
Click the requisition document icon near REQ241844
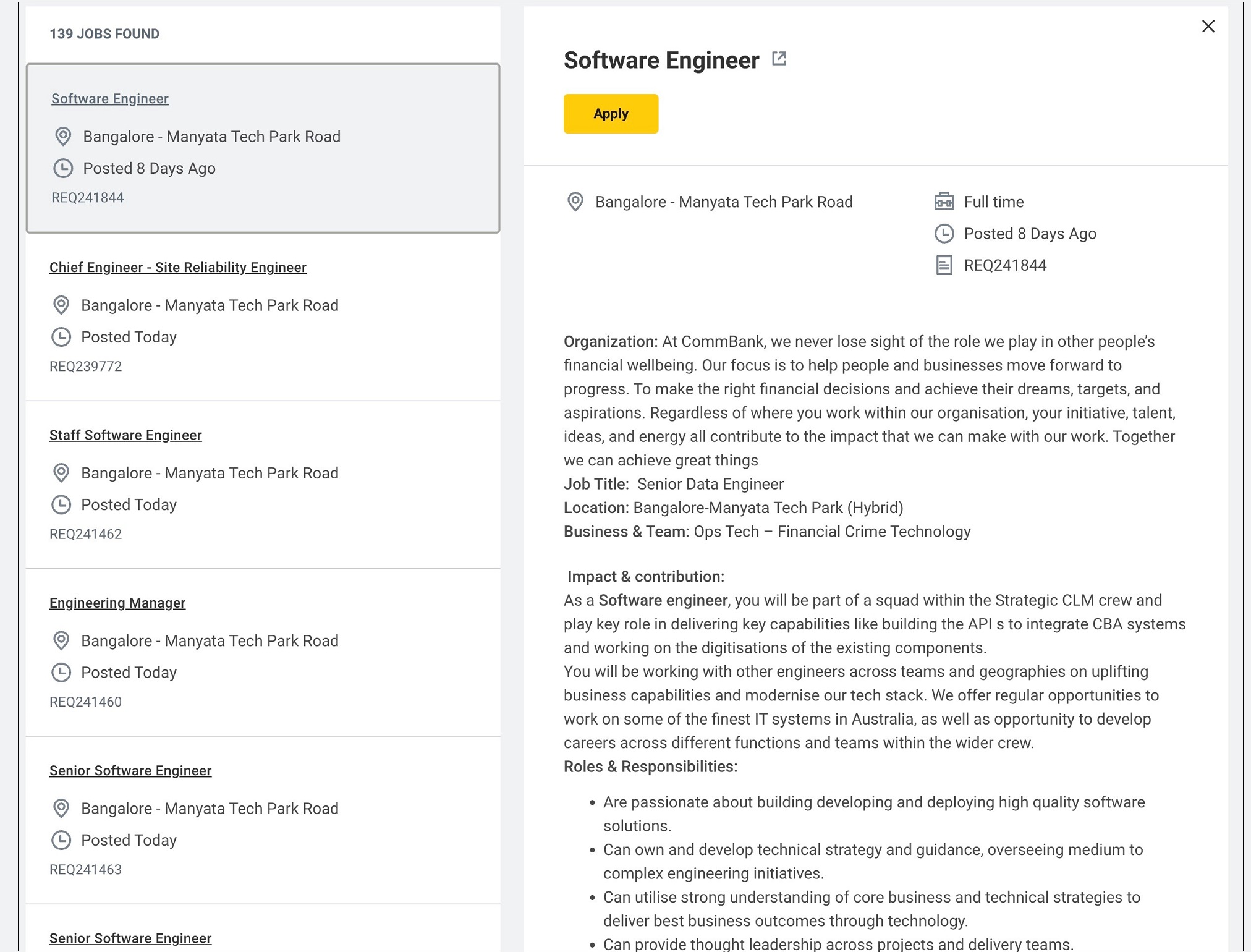pyautogui.click(x=944, y=266)
